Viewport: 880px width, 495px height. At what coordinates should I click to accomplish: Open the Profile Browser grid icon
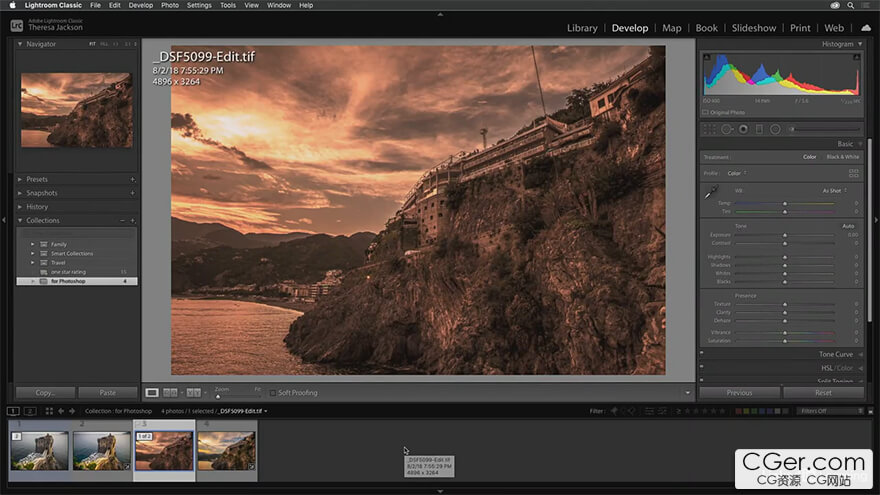(x=854, y=173)
